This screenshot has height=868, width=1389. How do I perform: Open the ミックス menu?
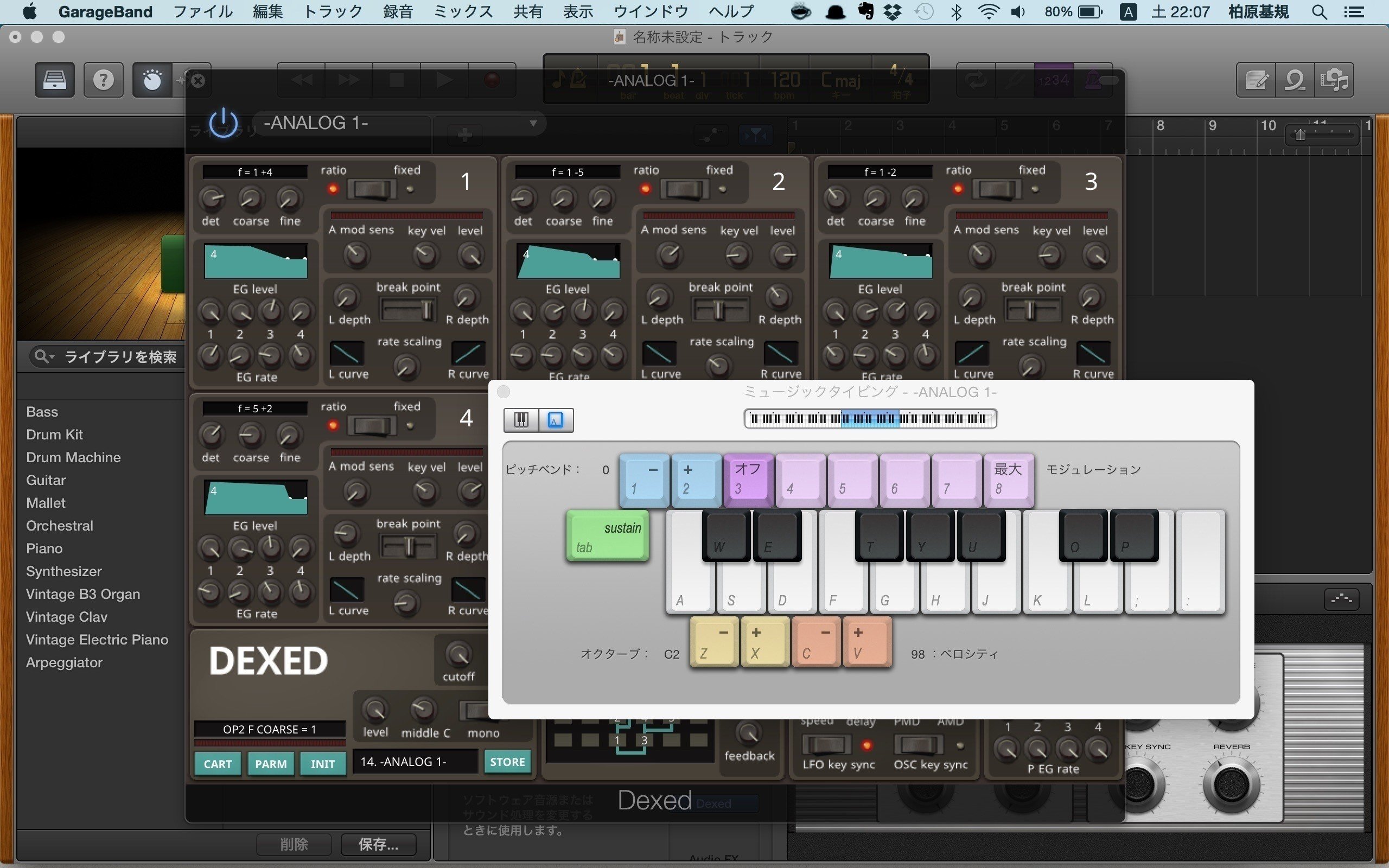463,11
